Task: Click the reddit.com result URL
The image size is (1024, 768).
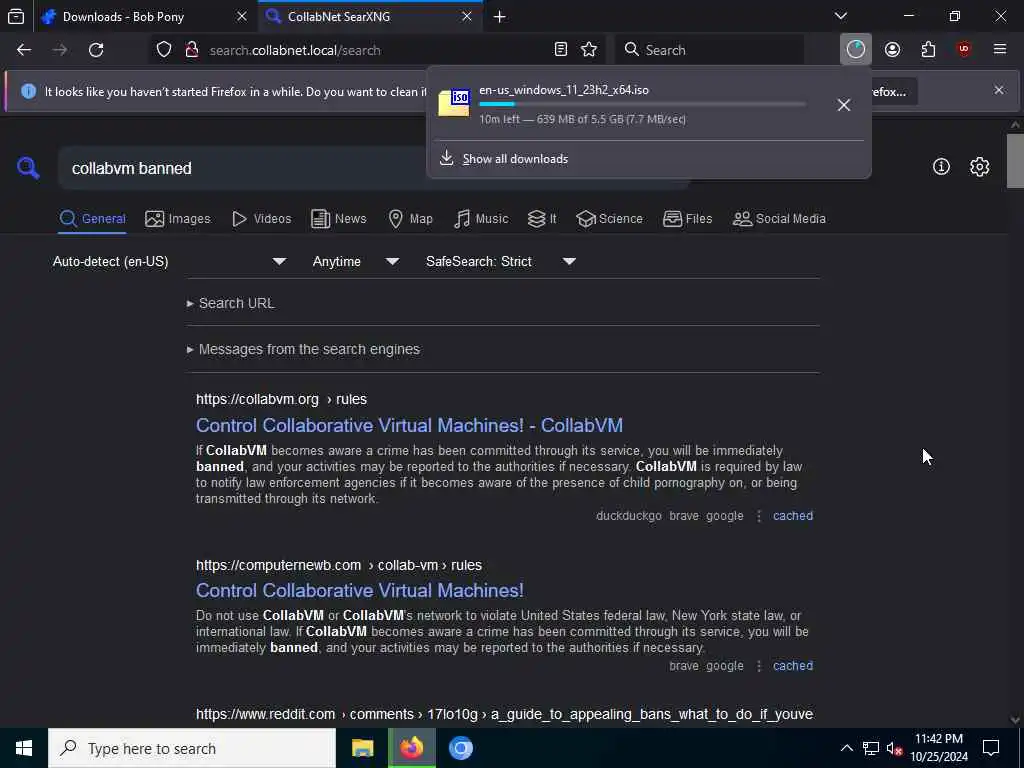Action: (504, 714)
